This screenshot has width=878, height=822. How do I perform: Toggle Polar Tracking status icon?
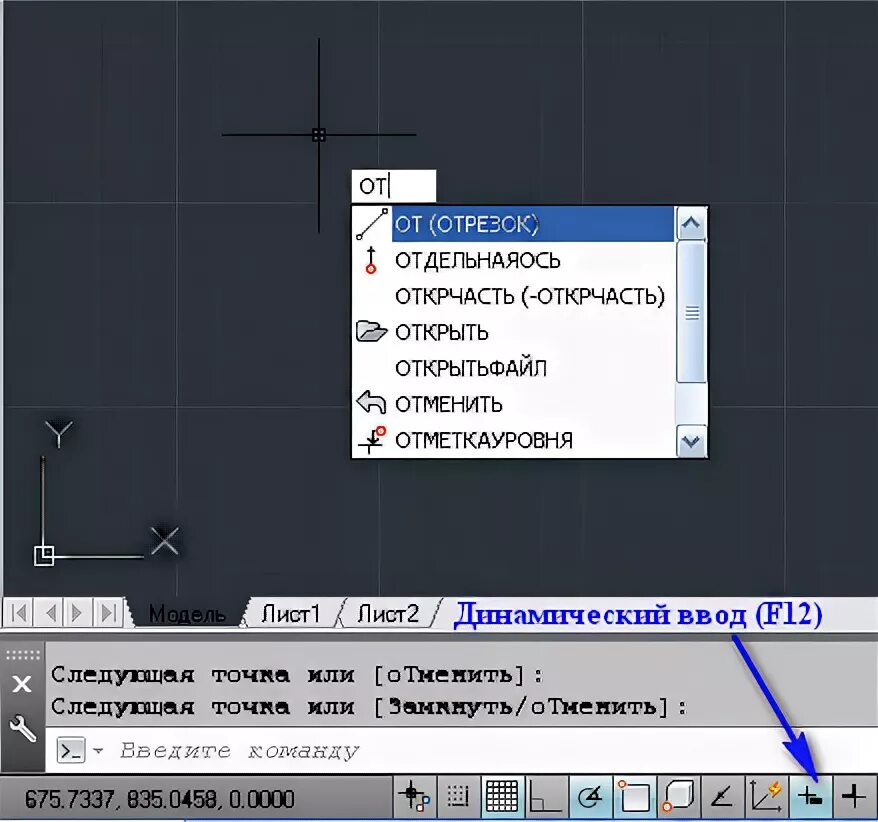590,797
